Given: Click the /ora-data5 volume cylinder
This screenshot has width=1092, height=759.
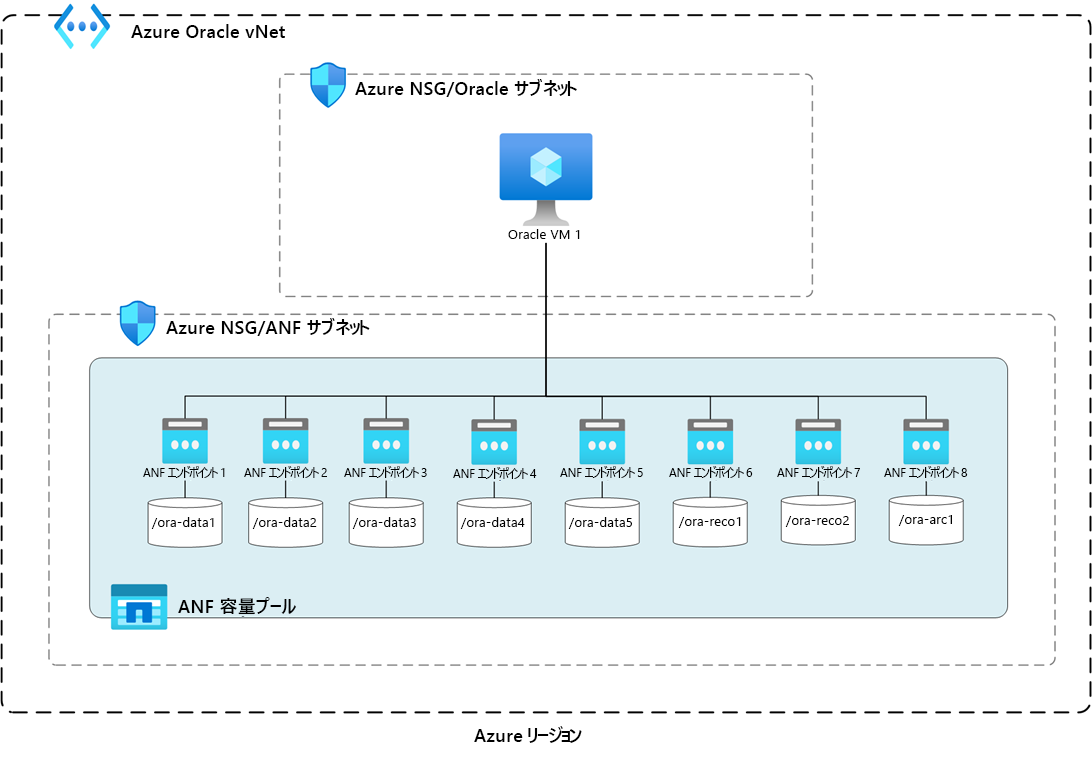Looking at the screenshot, I should (x=602, y=522).
